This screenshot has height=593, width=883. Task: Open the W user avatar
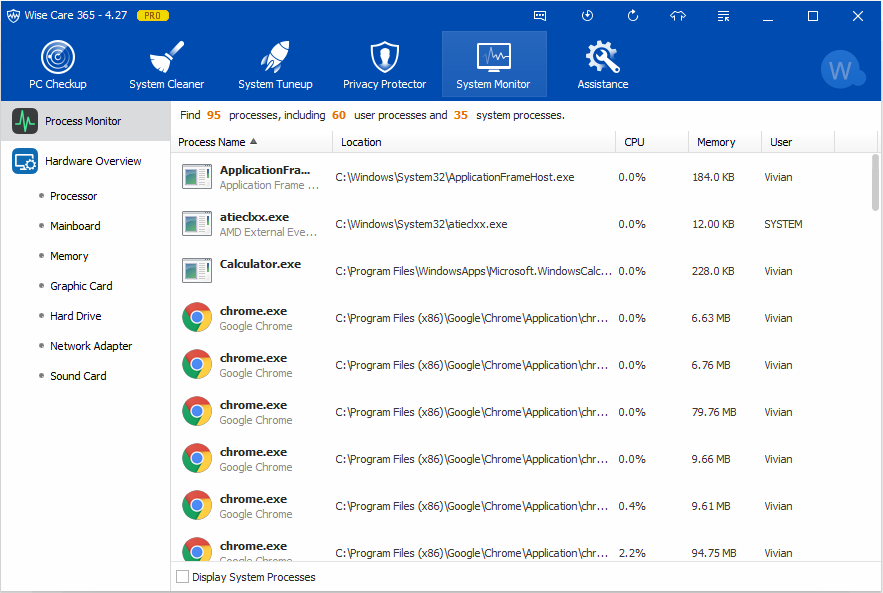click(x=841, y=70)
